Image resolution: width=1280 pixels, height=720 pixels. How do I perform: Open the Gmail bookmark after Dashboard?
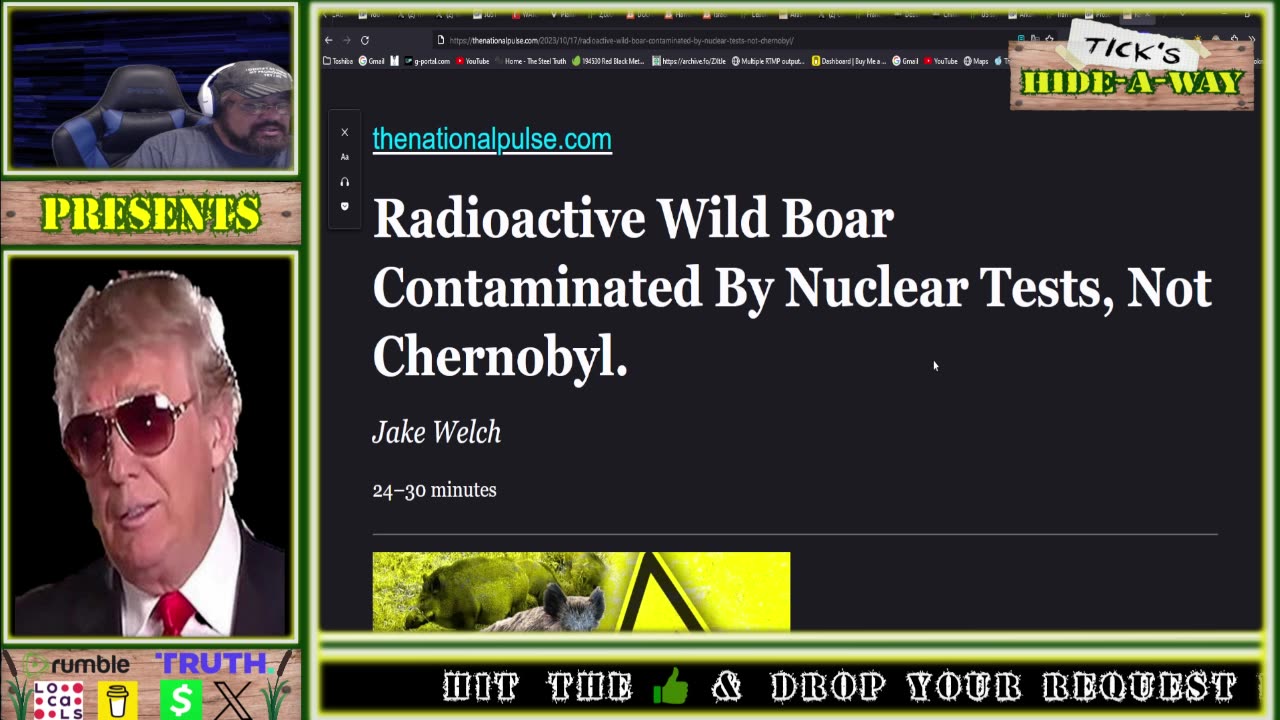pyautogui.click(x=906, y=61)
